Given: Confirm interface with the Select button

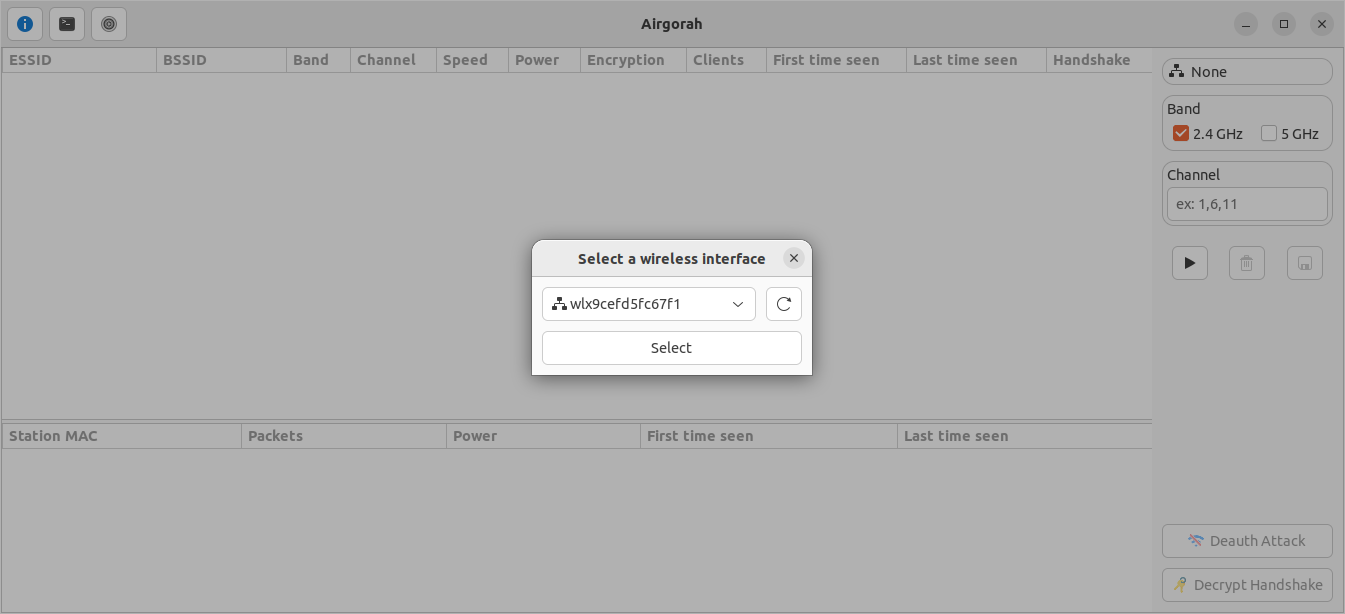Looking at the screenshot, I should click(670, 347).
